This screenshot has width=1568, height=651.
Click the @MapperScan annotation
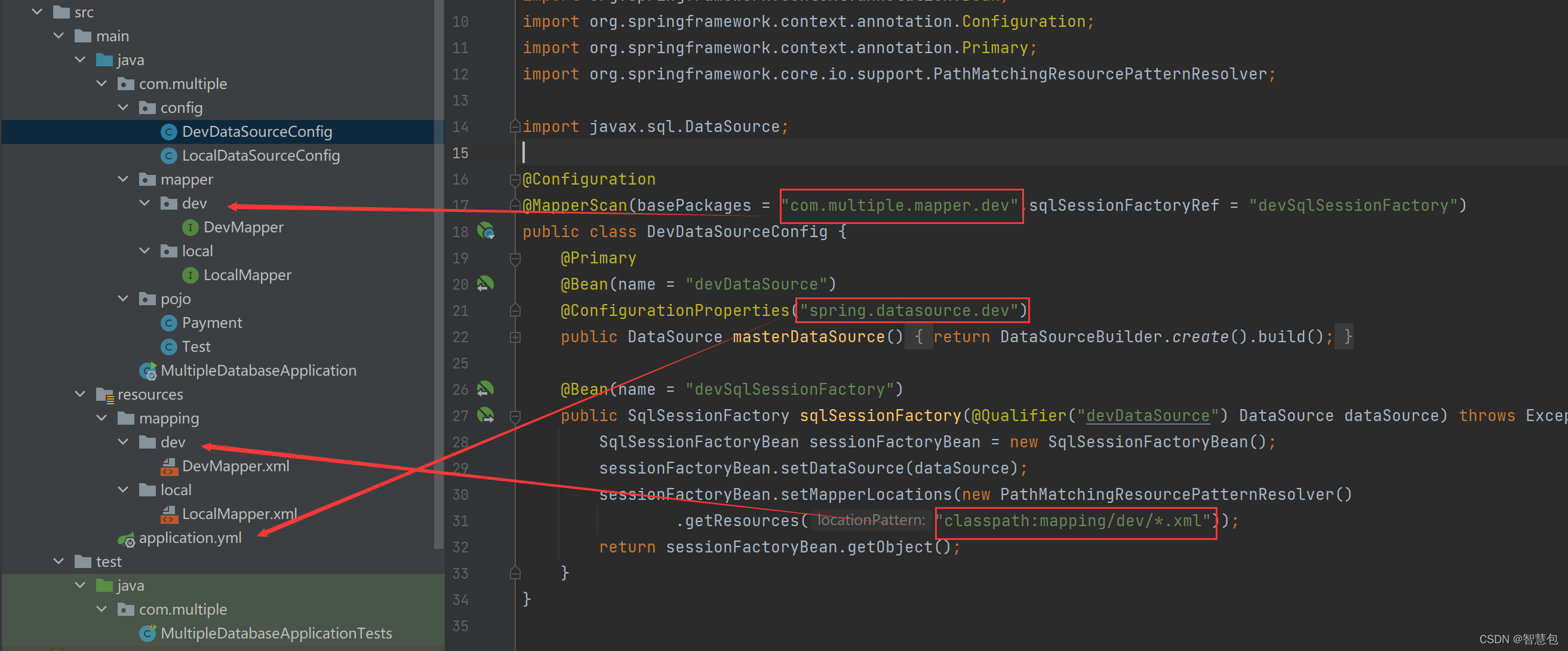click(574, 205)
